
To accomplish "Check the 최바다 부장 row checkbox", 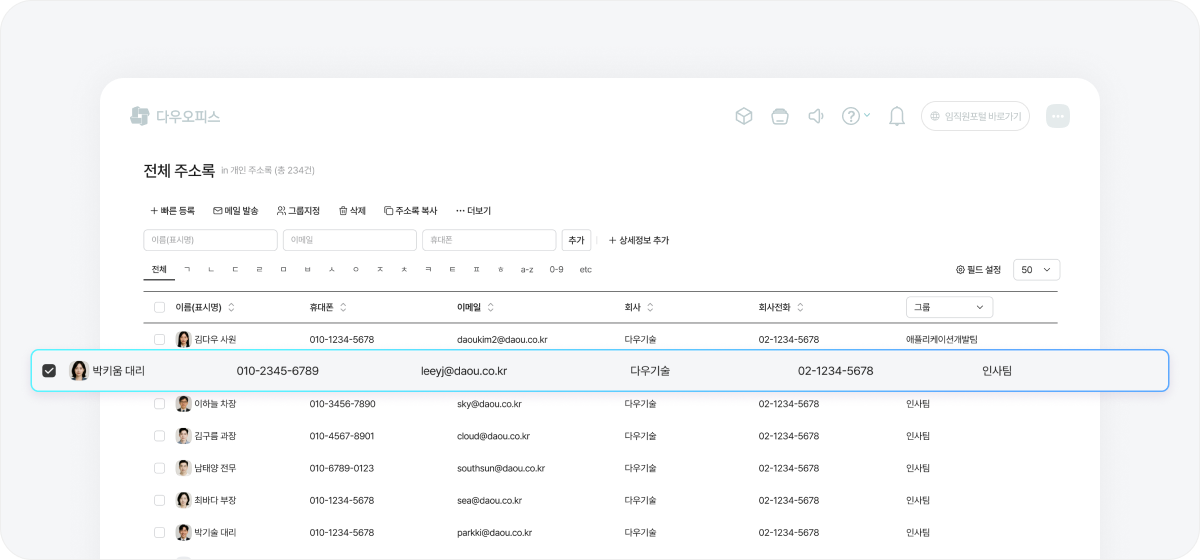I will click(x=159, y=500).
